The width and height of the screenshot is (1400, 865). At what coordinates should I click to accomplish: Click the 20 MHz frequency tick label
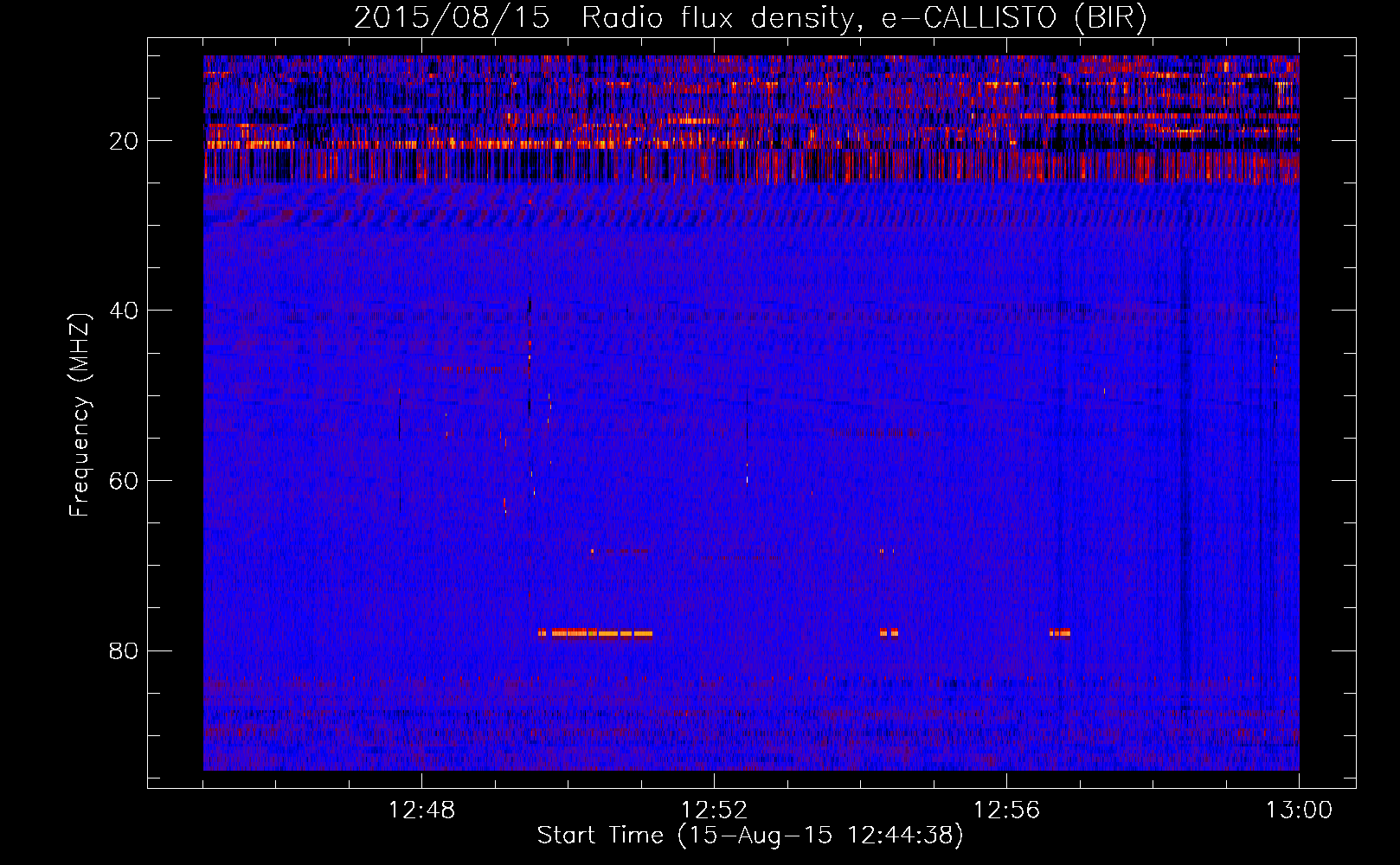[124, 141]
